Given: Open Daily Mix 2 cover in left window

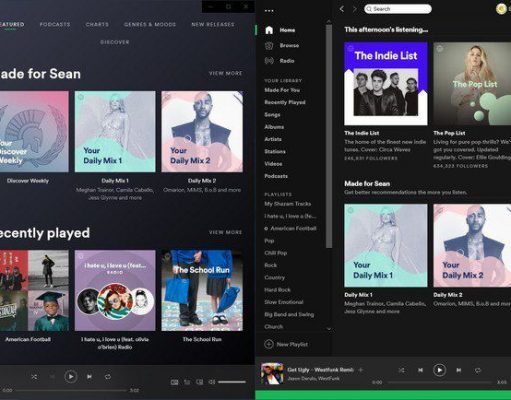Looking at the screenshot, I should point(202,132).
